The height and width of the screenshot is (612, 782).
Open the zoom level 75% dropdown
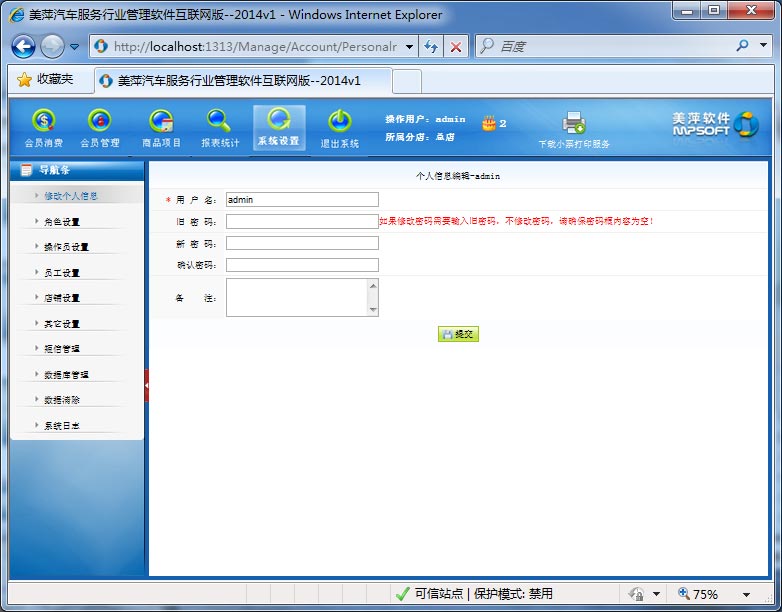pos(746,594)
